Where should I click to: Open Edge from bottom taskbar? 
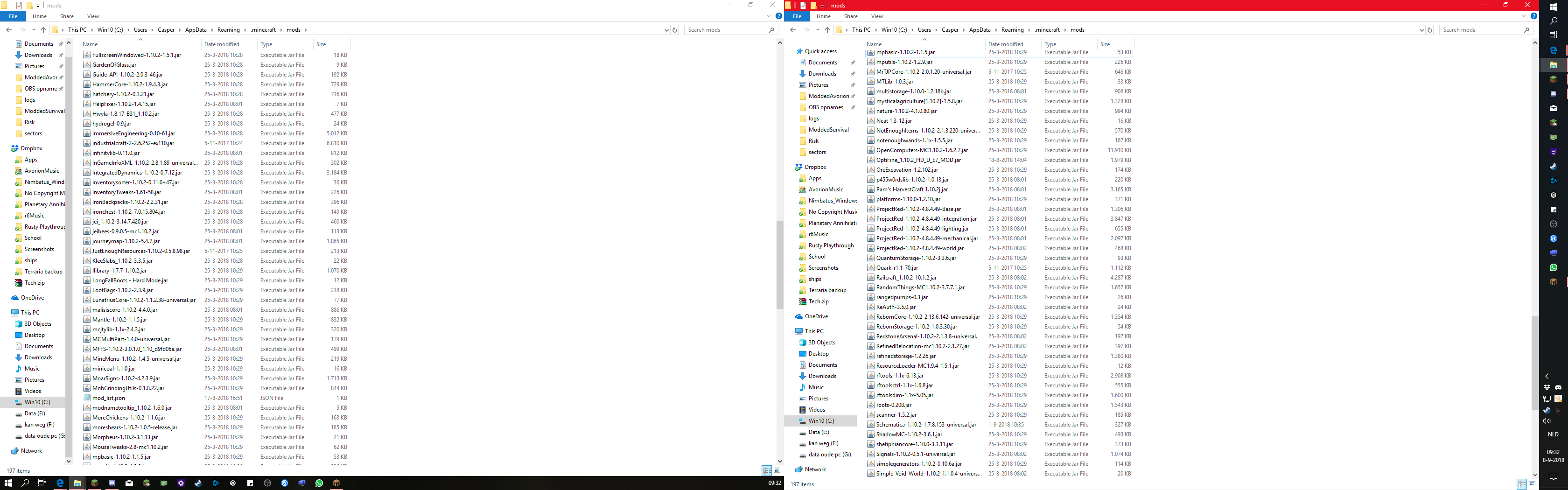(60, 483)
